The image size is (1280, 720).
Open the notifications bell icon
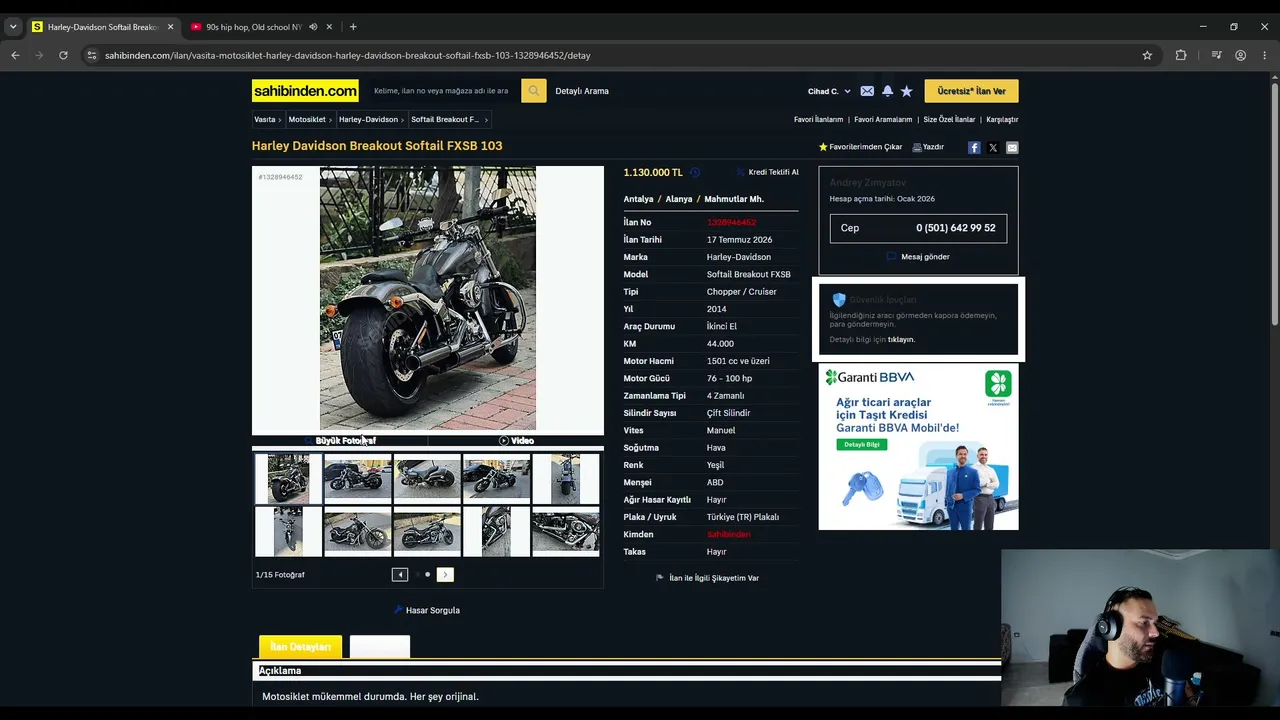[x=887, y=91]
